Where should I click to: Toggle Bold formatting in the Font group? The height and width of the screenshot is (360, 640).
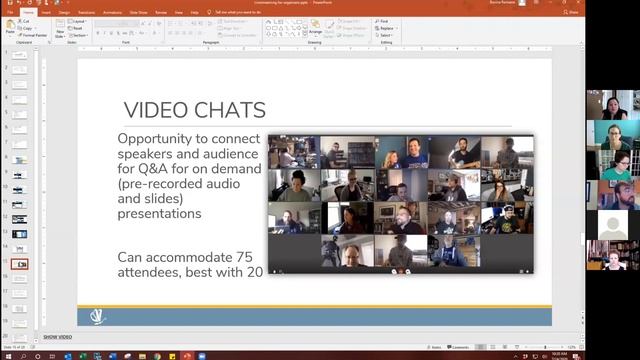98,33
